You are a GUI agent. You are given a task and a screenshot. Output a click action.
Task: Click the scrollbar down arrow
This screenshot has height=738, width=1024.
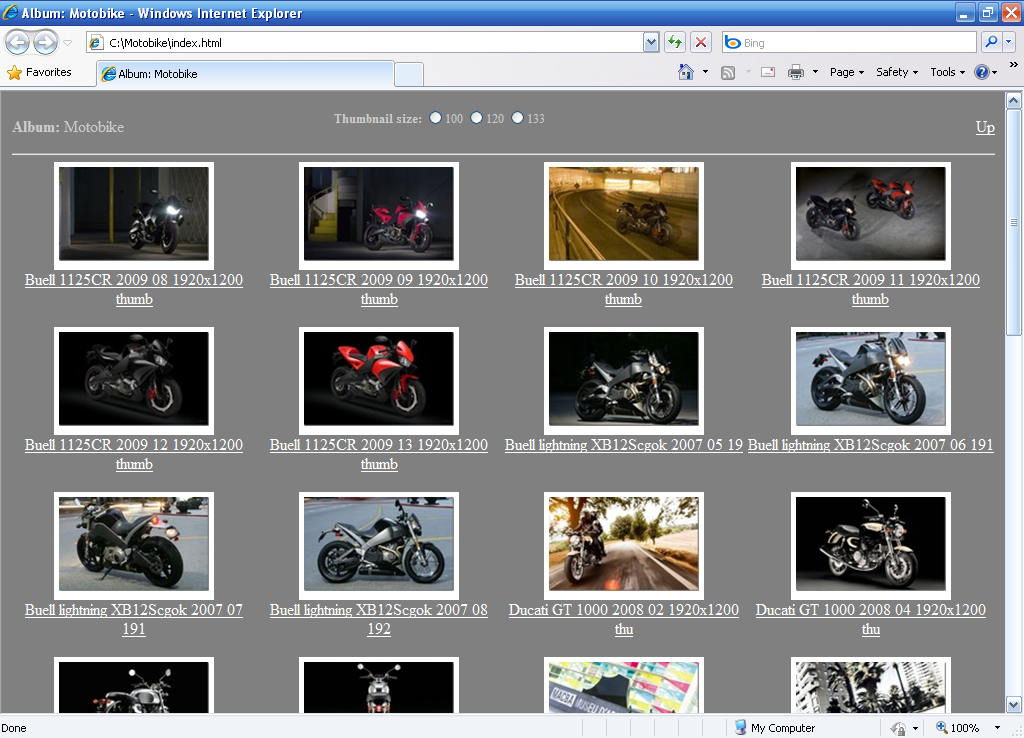coord(1014,705)
